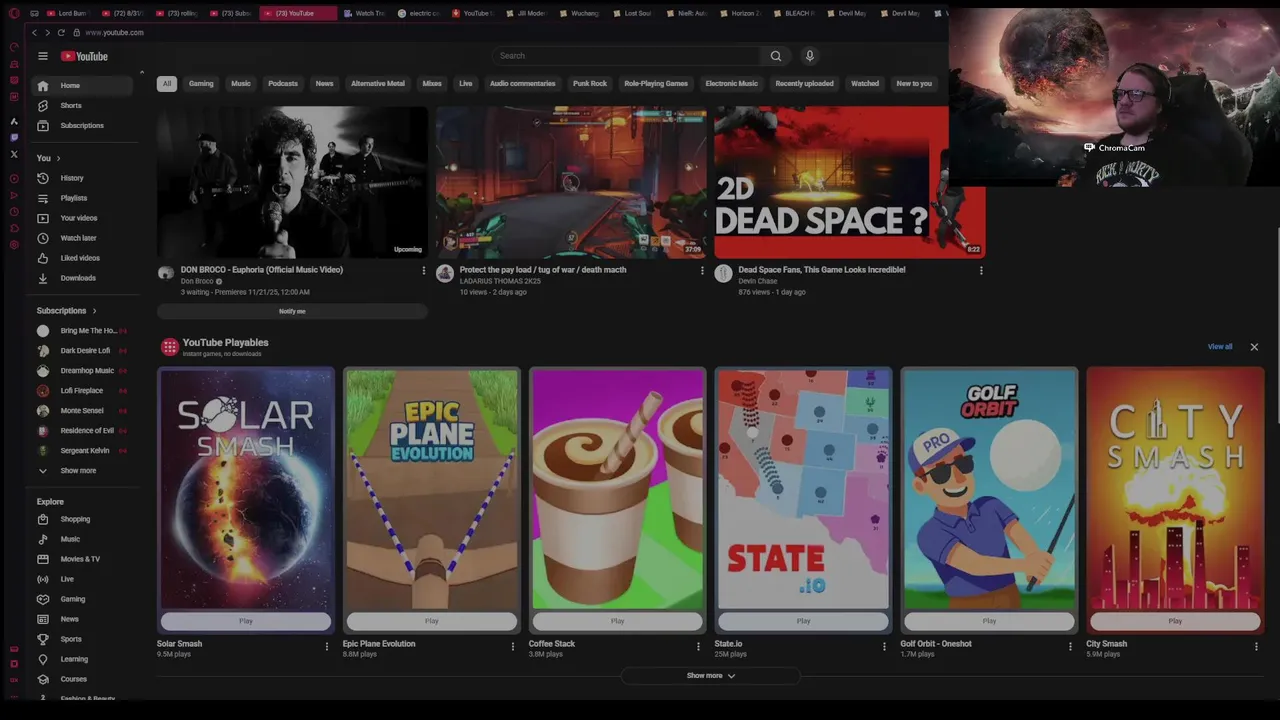Expand Show more under Playables shelf
Image resolution: width=1280 pixels, height=720 pixels.
tap(711, 676)
